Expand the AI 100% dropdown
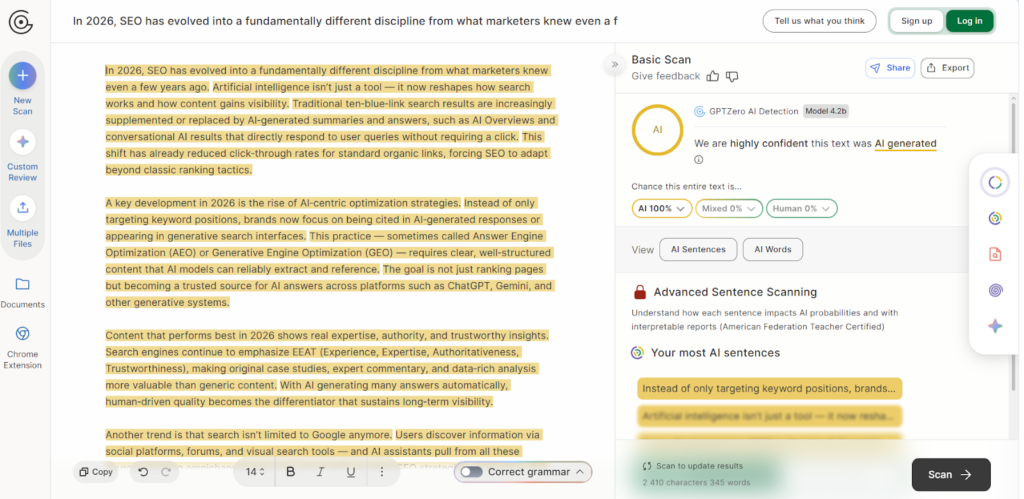Image resolution: width=1024 pixels, height=499 pixels. coord(662,208)
